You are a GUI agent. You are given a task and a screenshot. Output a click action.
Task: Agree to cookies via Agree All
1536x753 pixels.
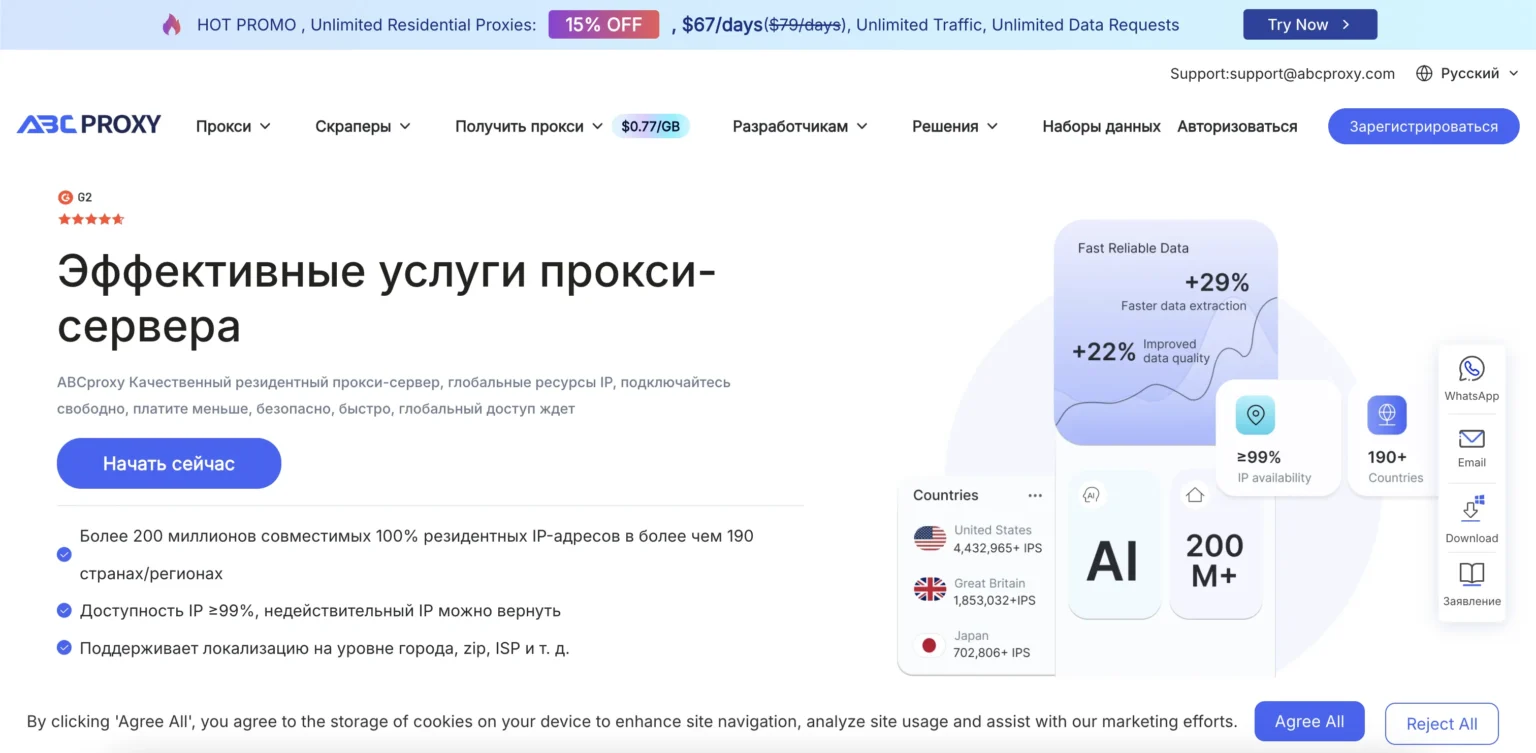(x=1308, y=720)
